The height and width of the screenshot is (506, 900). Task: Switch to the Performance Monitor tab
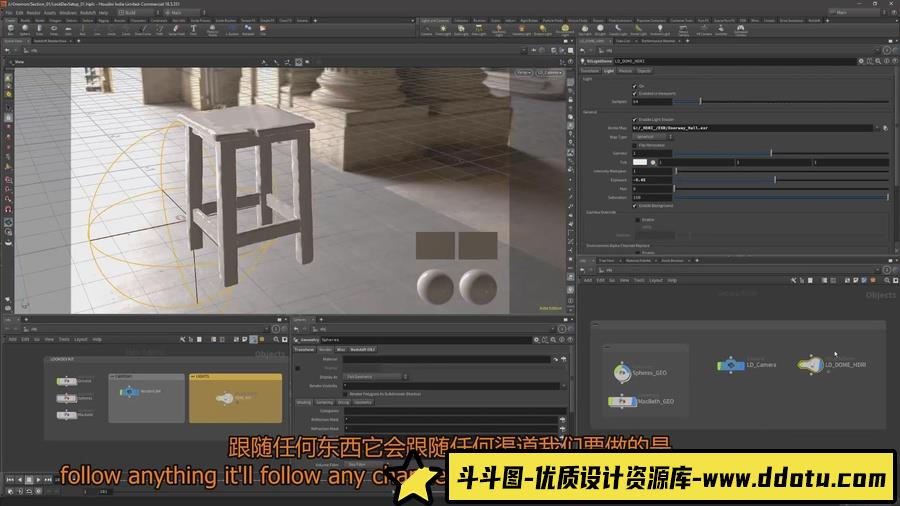[x=658, y=41]
